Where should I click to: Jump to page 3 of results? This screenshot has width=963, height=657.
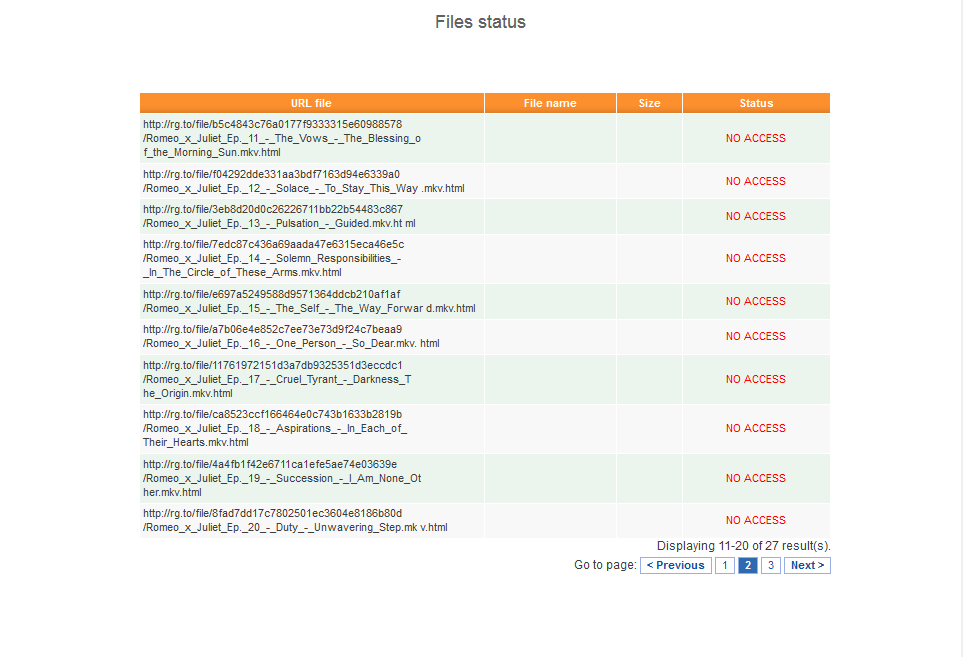coord(771,565)
